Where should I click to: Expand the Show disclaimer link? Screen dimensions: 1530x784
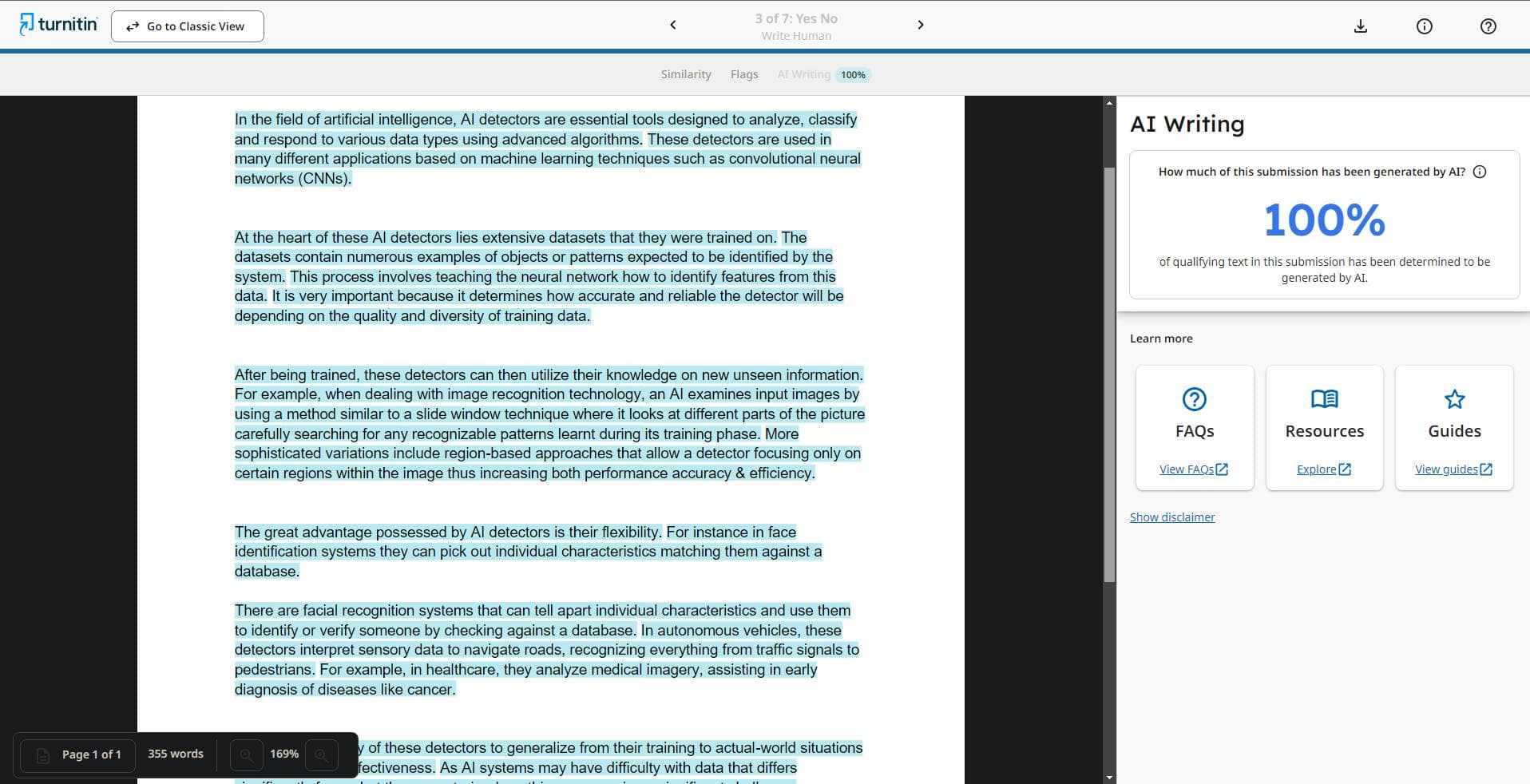click(1171, 517)
